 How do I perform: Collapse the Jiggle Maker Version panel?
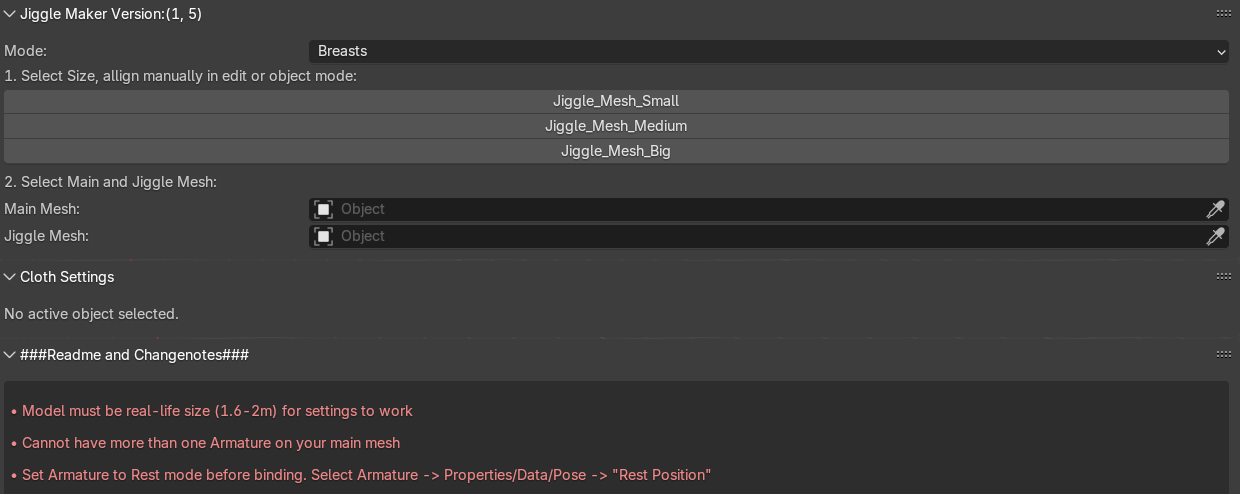coord(10,14)
